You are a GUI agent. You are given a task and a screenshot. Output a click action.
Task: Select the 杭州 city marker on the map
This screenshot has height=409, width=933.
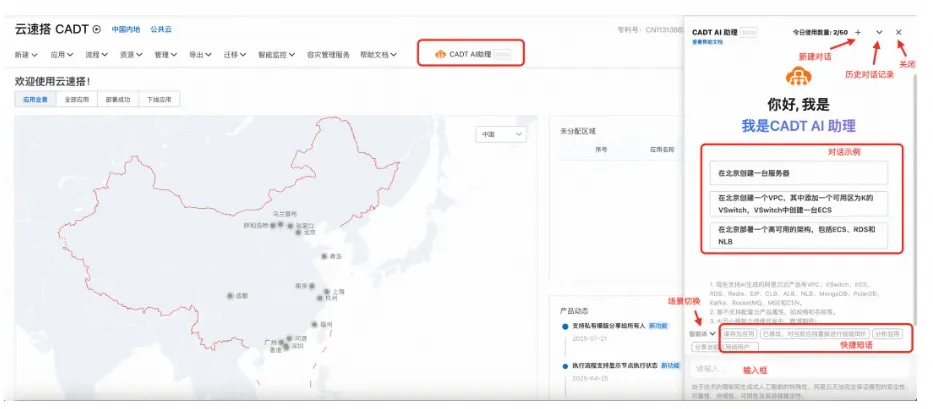coord(320,298)
